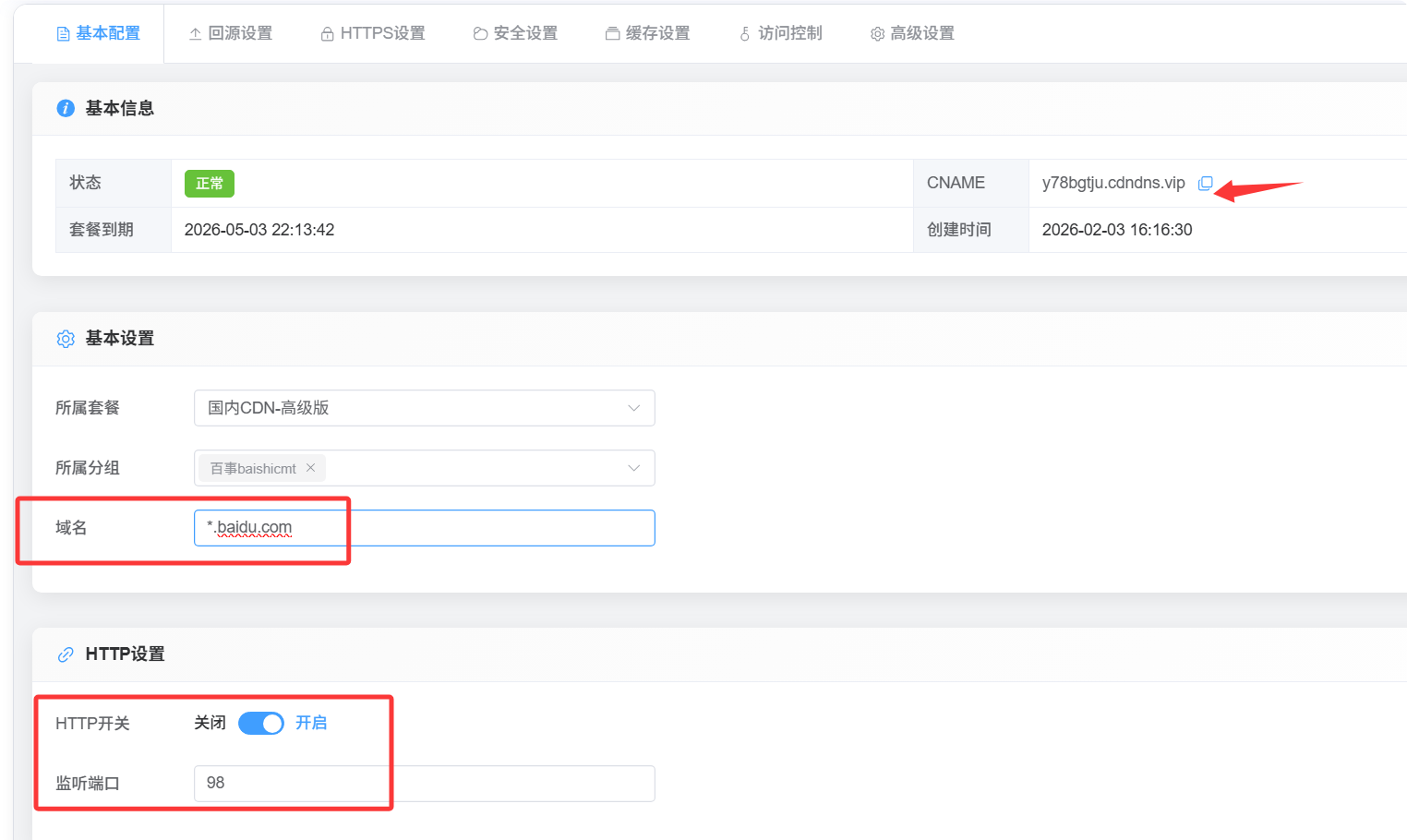Switch to the HTTPS设置 tab
Viewport: 1407px width, 840px height.
pyautogui.click(x=382, y=33)
